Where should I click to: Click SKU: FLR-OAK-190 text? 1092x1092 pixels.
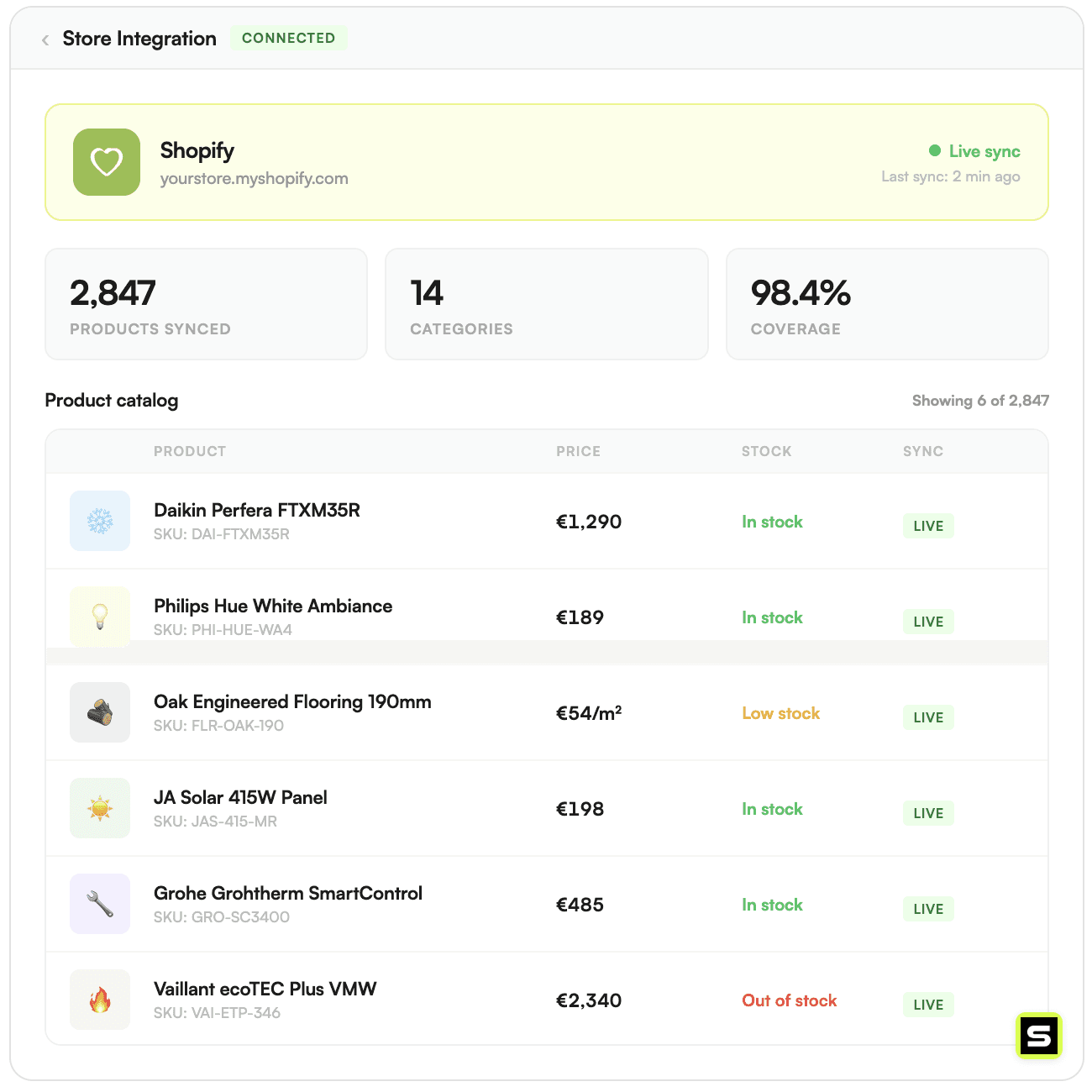click(218, 726)
